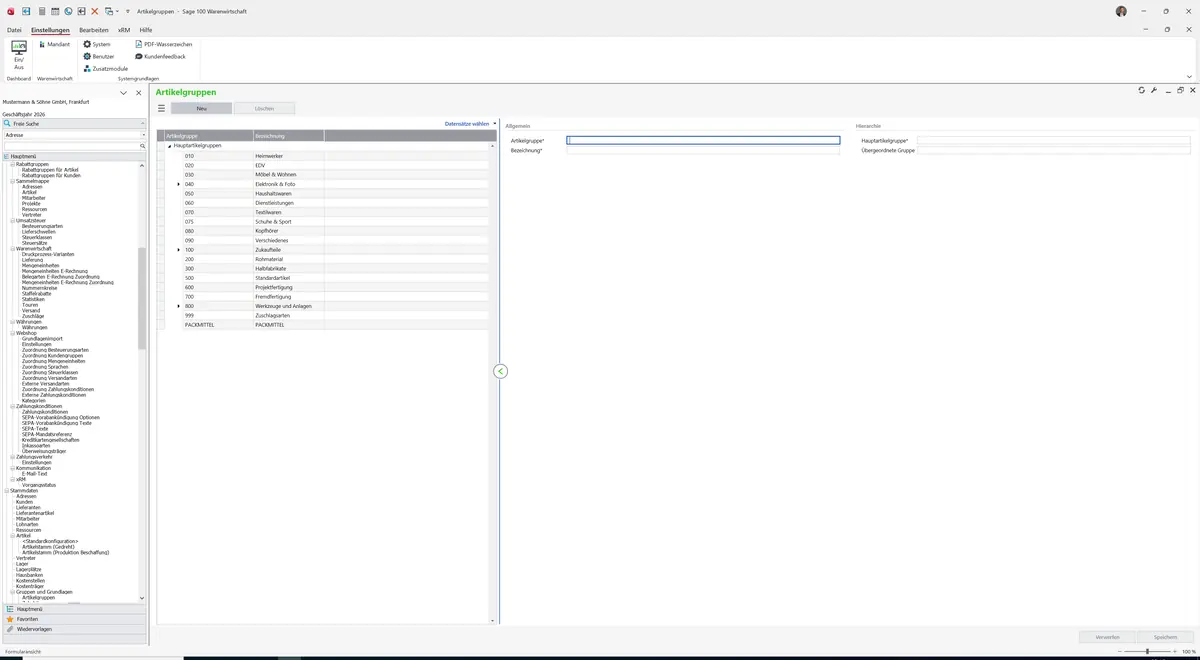Toggle the Dashboard Ein/Aus ribbon button
The width and height of the screenshot is (1200, 660).
click(19, 56)
